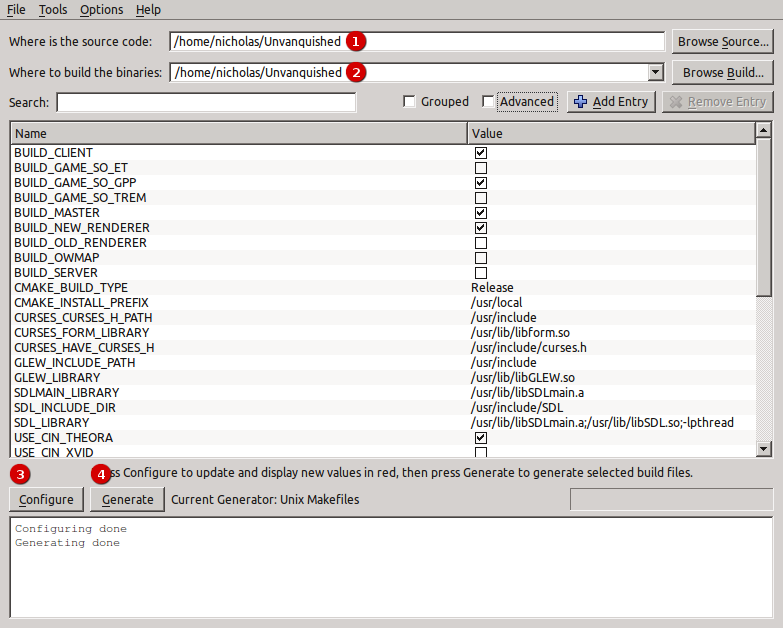783x628 pixels.
Task: Disable the USE_CIN_THEORA checkbox
Action: tap(481, 438)
